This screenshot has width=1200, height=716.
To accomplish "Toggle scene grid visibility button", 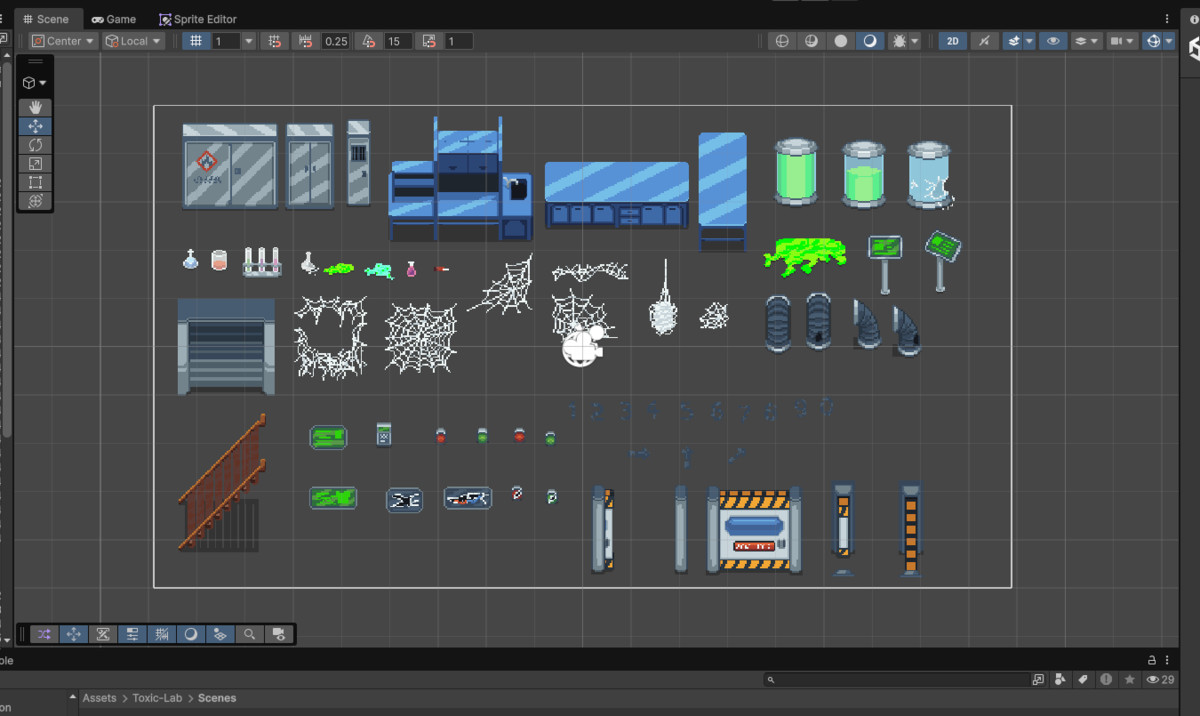I will [196, 41].
